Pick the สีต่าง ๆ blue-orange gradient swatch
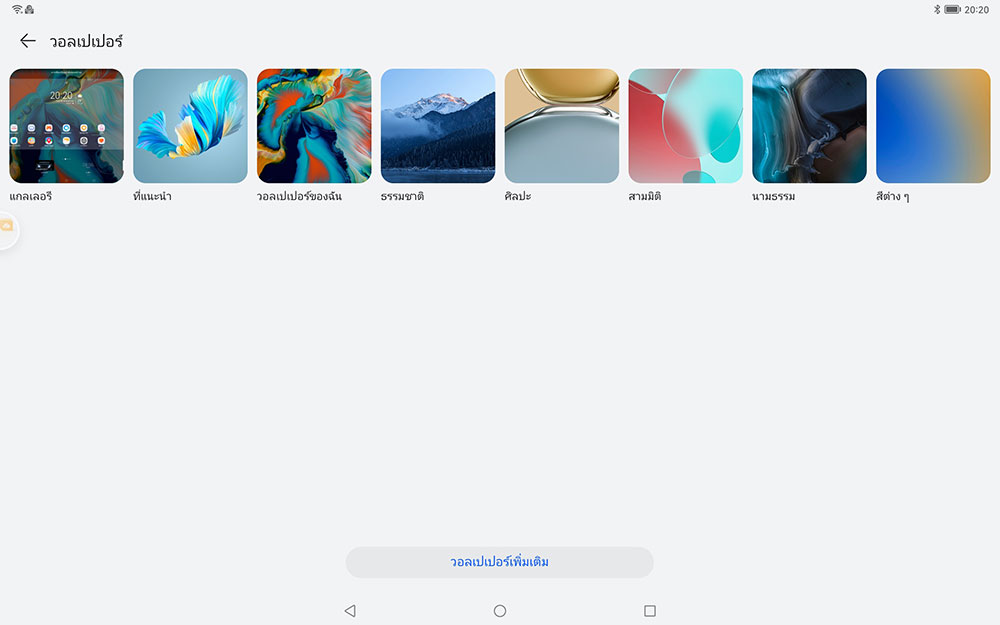The height and width of the screenshot is (625, 1000). tap(933, 125)
